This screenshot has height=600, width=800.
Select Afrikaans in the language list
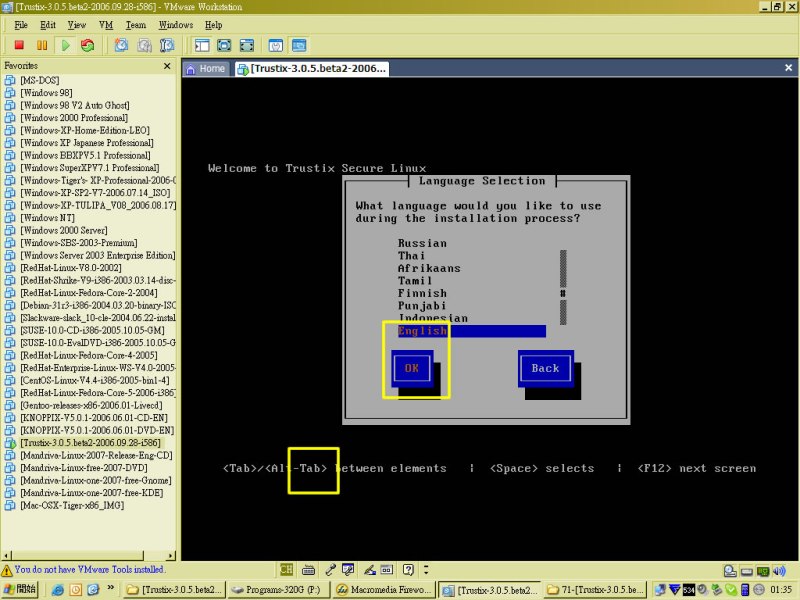pyautogui.click(x=429, y=268)
